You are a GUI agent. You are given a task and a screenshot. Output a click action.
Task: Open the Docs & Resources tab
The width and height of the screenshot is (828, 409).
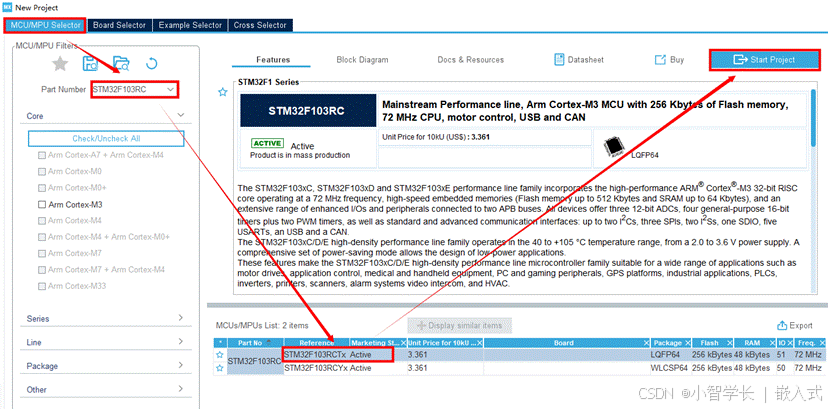tap(471, 60)
